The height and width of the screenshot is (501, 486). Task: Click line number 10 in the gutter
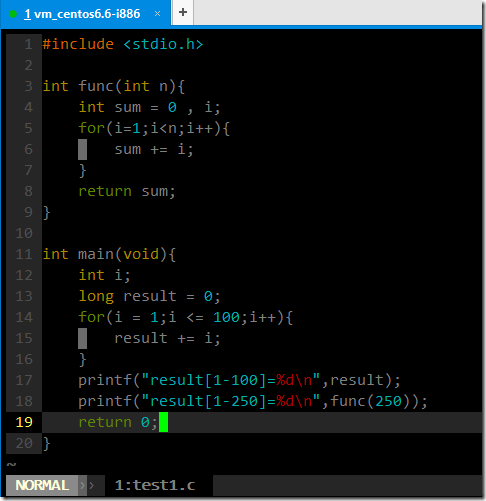(24, 233)
